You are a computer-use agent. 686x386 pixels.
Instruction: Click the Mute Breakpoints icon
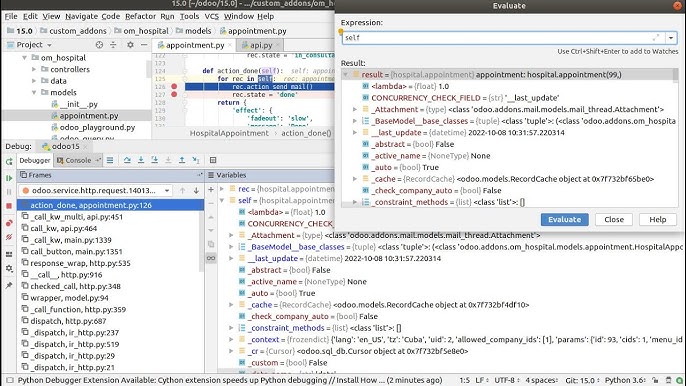point(9,237)
